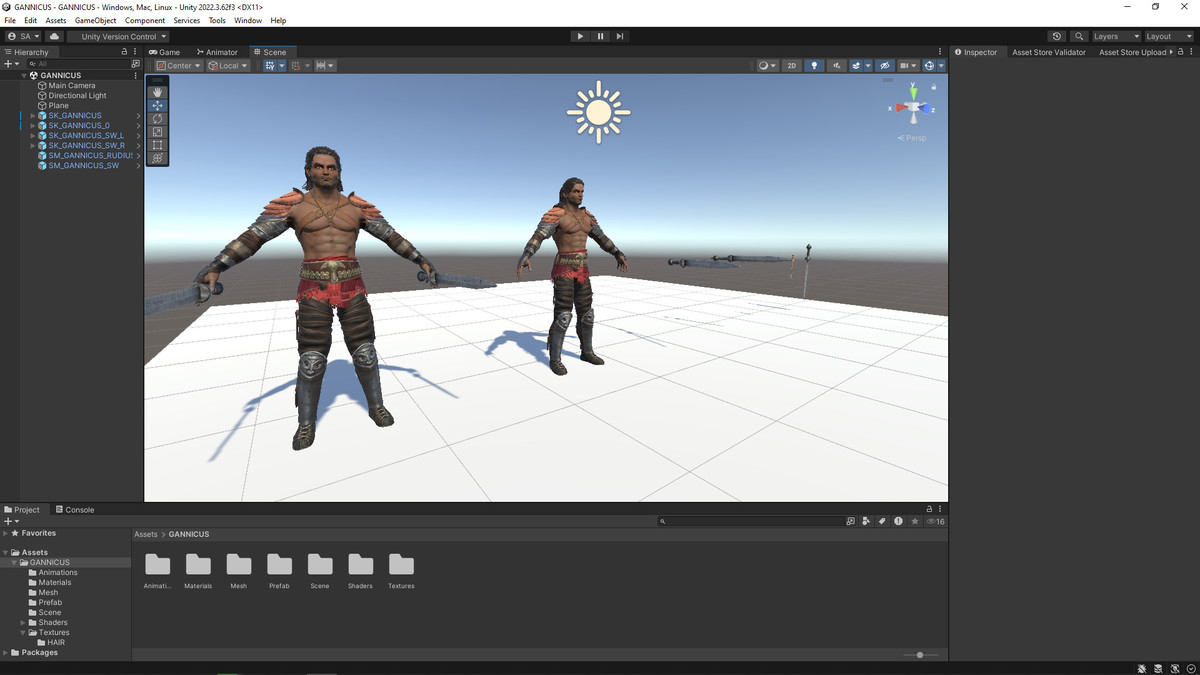The height and width of the screenshot is (675, 1200).
Task: Click the Assets breadcrumb link
Action: pyautogui.click(x=146, y=534)
